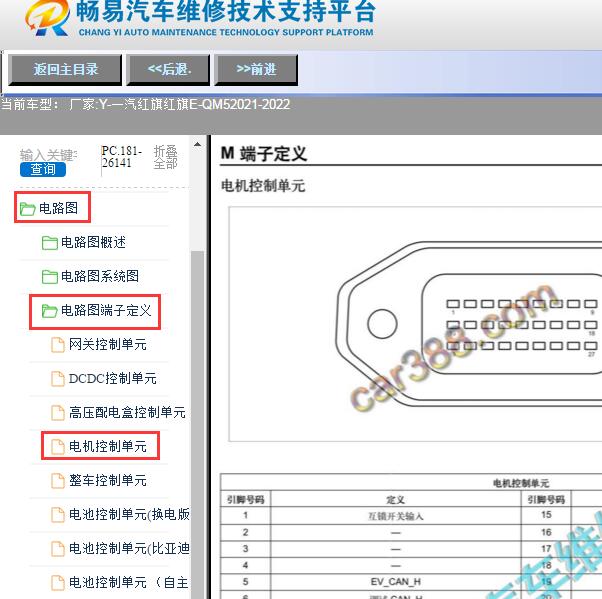Select 电路图概述 tree item
Viewport: 602px width, 599px height.
click(x=93, y=242)
